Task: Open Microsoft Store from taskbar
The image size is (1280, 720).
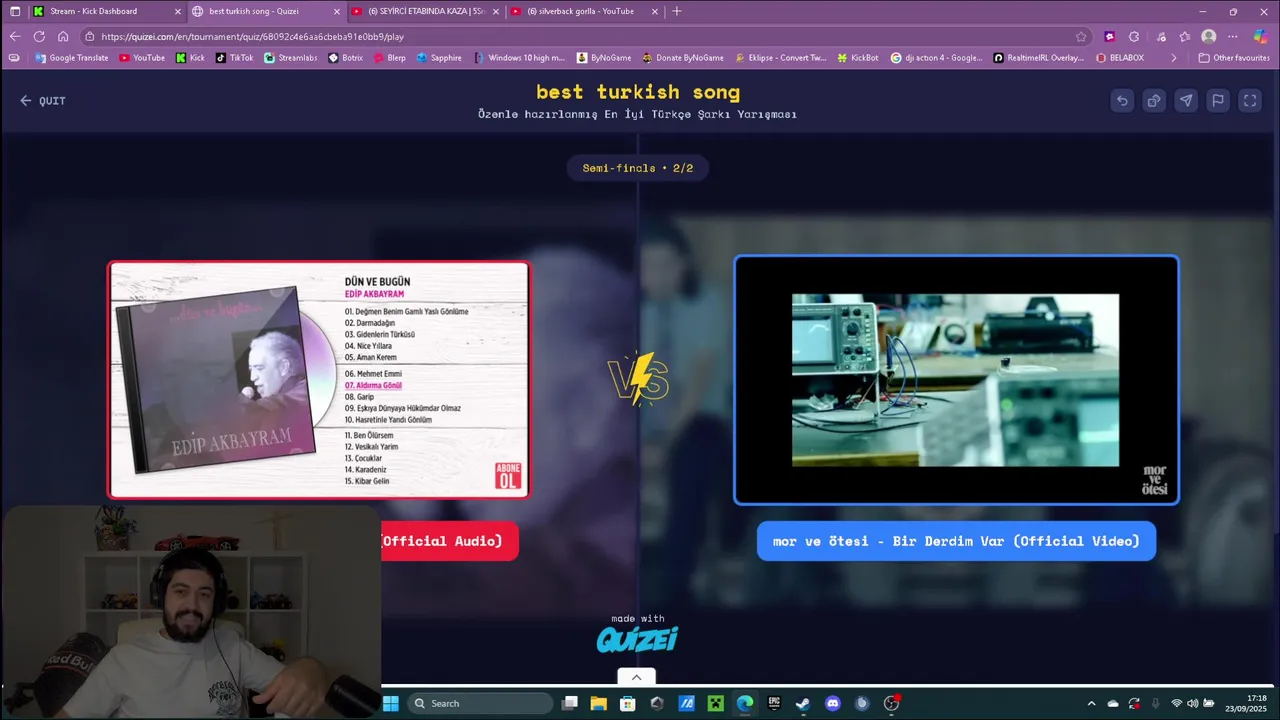Action: [628, 703]
